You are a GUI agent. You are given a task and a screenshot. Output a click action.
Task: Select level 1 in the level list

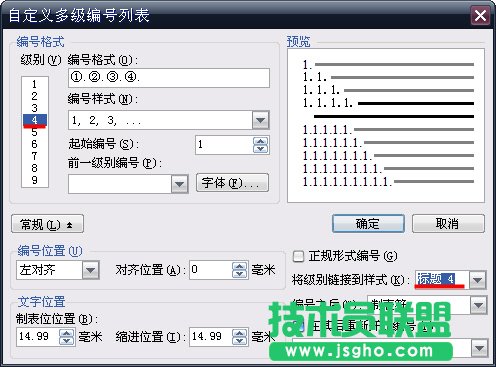(35, 84)
